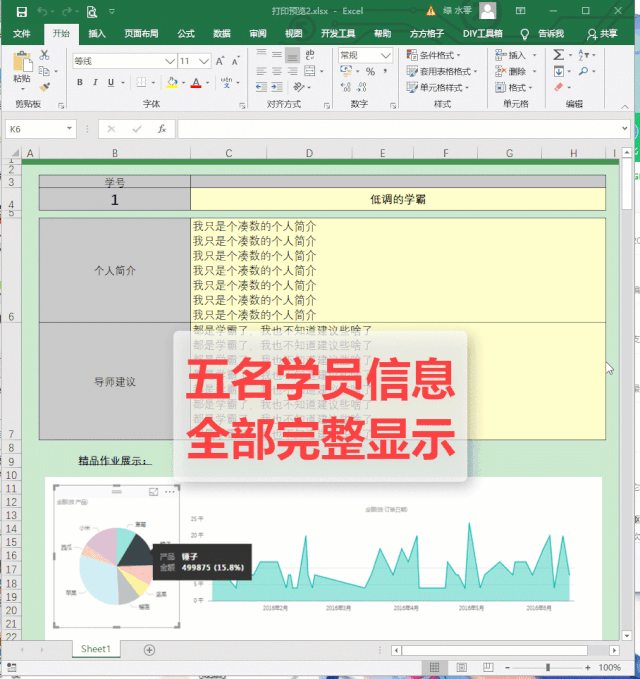Switch to the 视图 ribbon tab

click(x=294, y=34)
